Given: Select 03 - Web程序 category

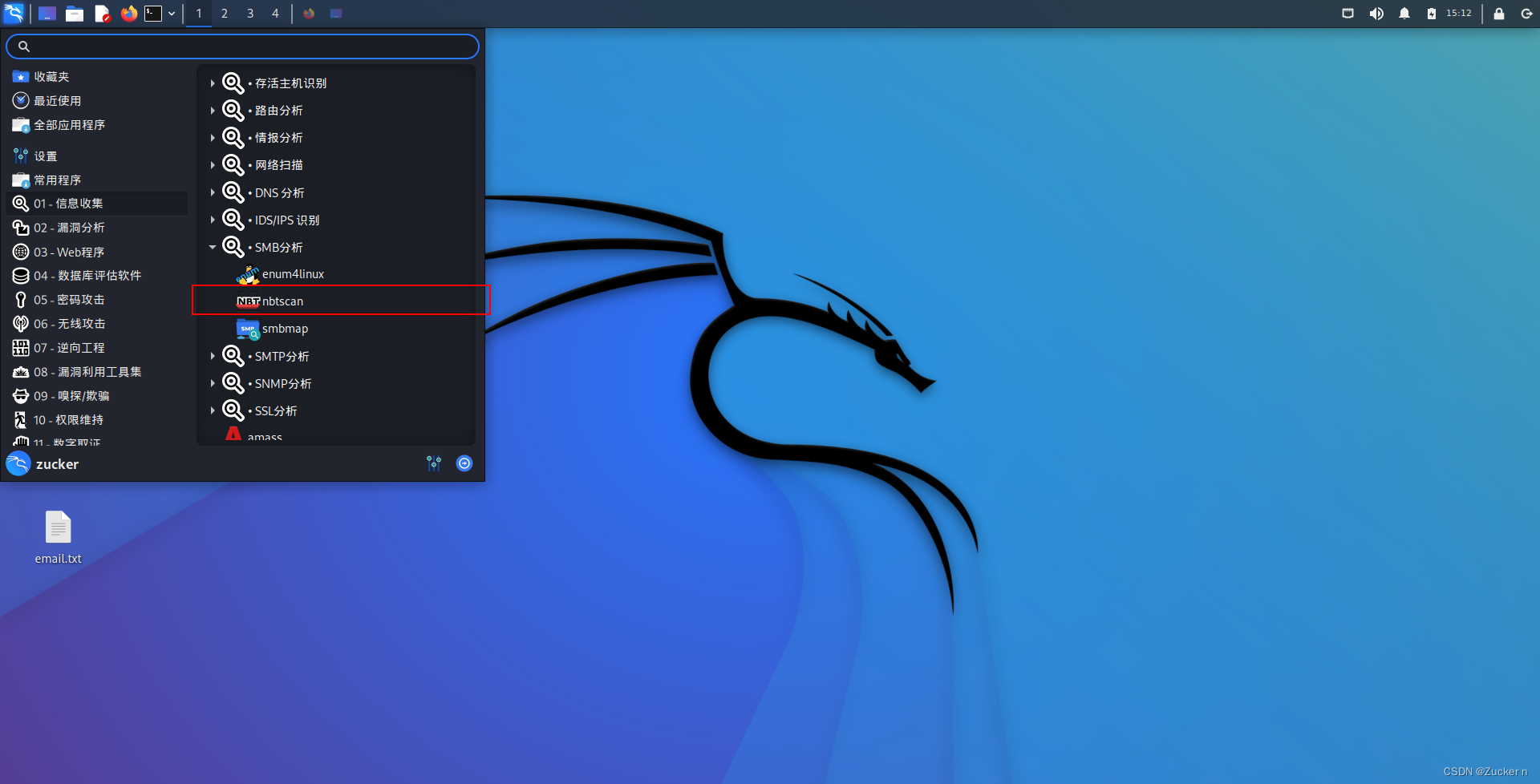Looking at the screenshot, I should 97,252.
